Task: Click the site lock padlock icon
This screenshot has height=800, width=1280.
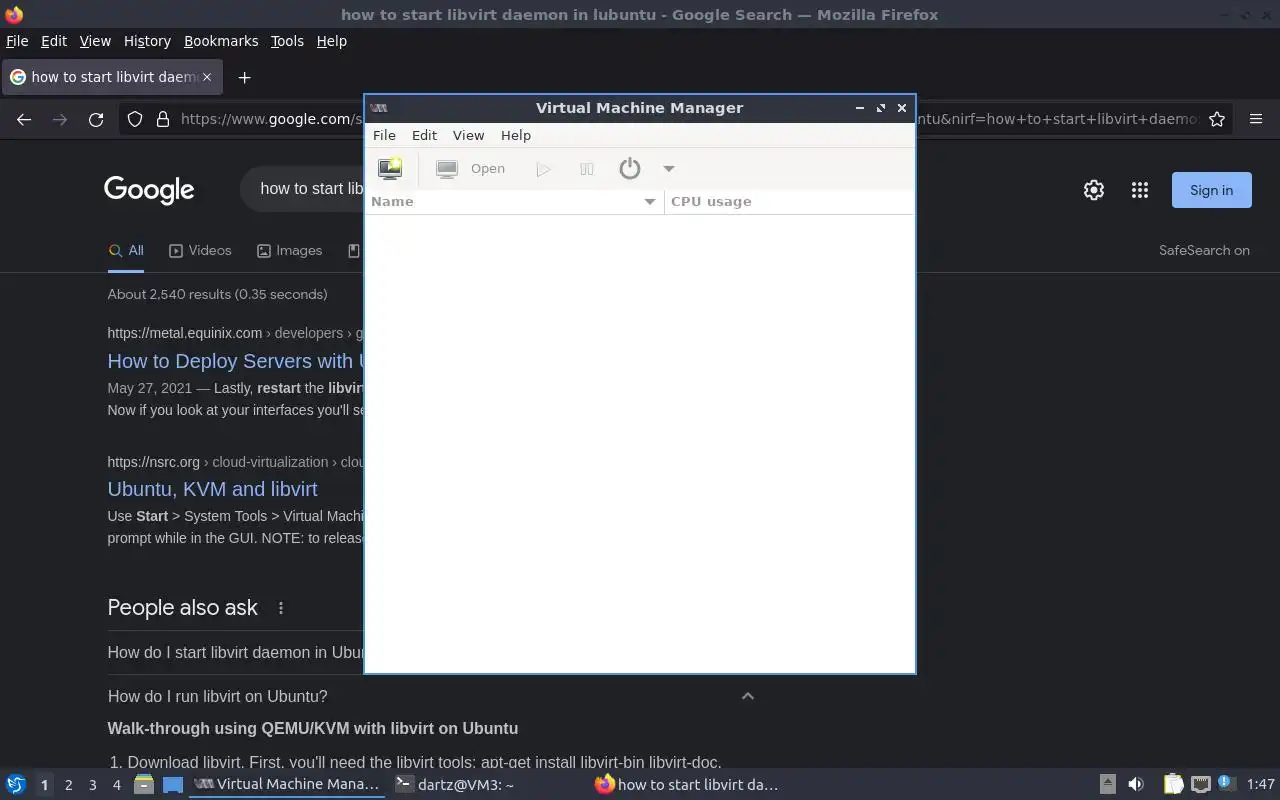Action: tap(163, 119)
